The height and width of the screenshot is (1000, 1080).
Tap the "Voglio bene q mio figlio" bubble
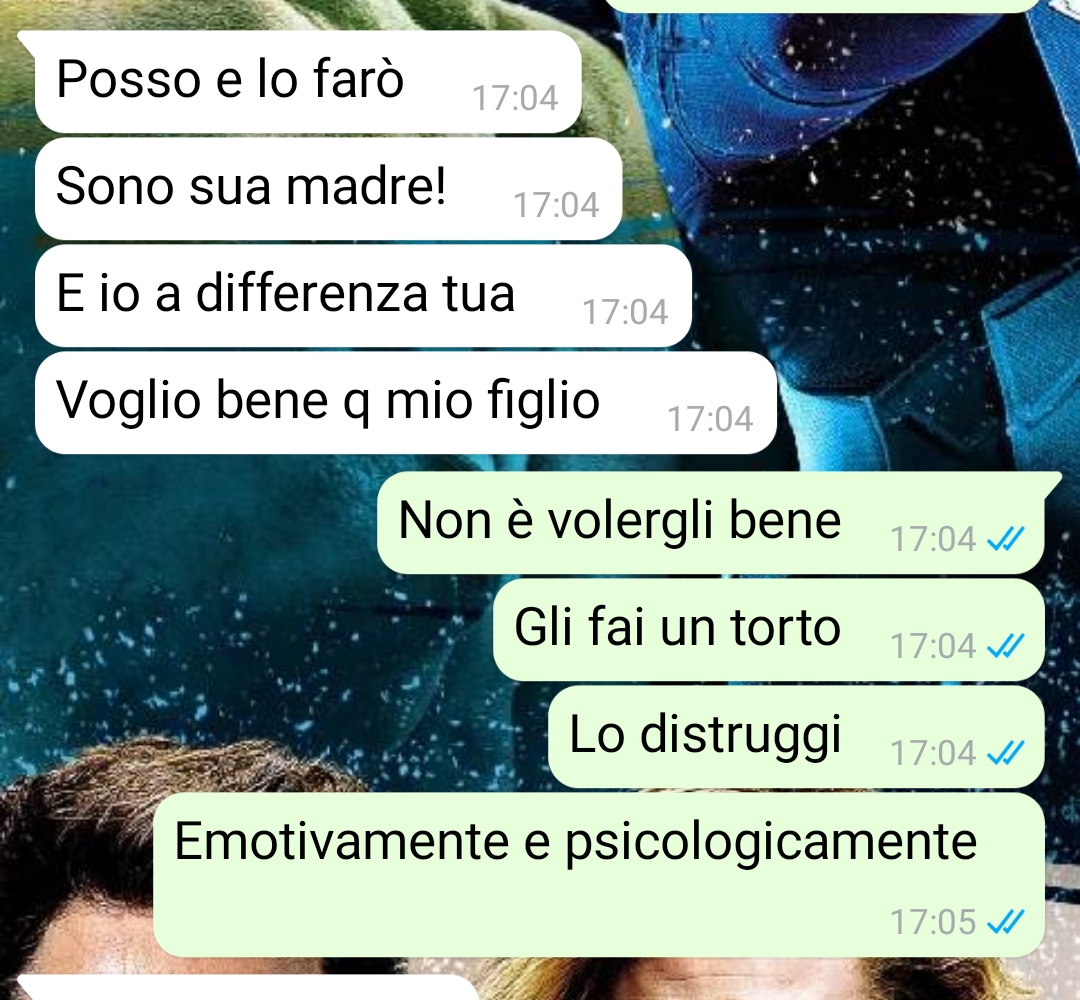(x=406, y=402)
